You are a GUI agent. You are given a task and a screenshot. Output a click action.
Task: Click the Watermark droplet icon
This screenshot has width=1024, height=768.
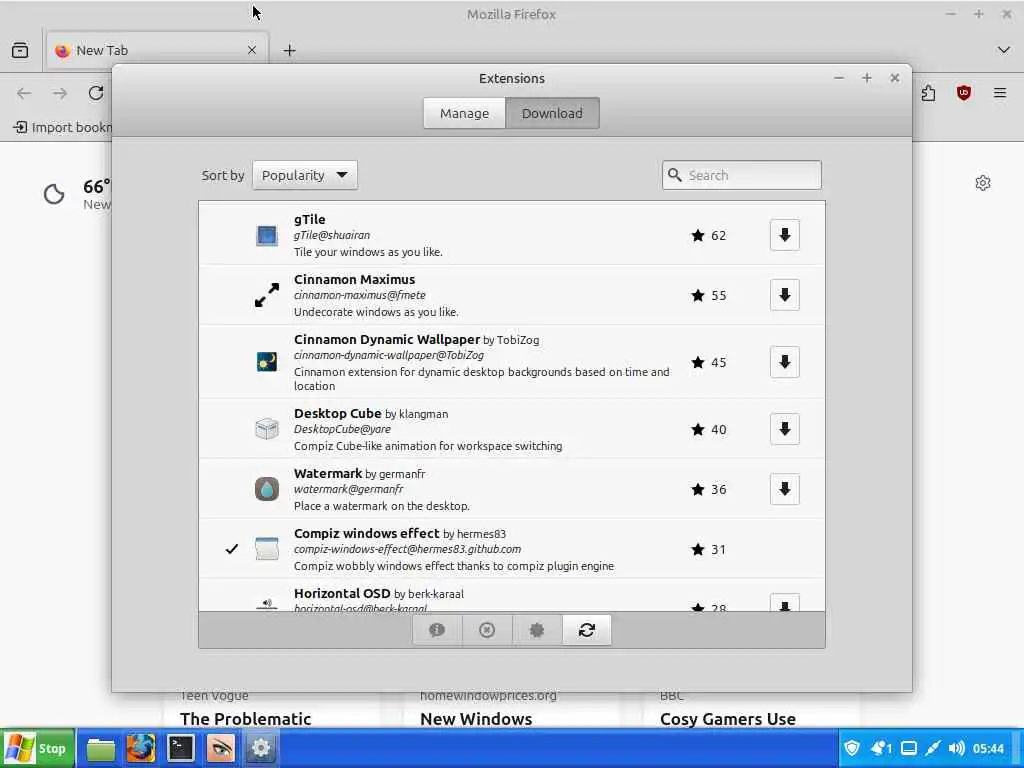click(266, 489)
